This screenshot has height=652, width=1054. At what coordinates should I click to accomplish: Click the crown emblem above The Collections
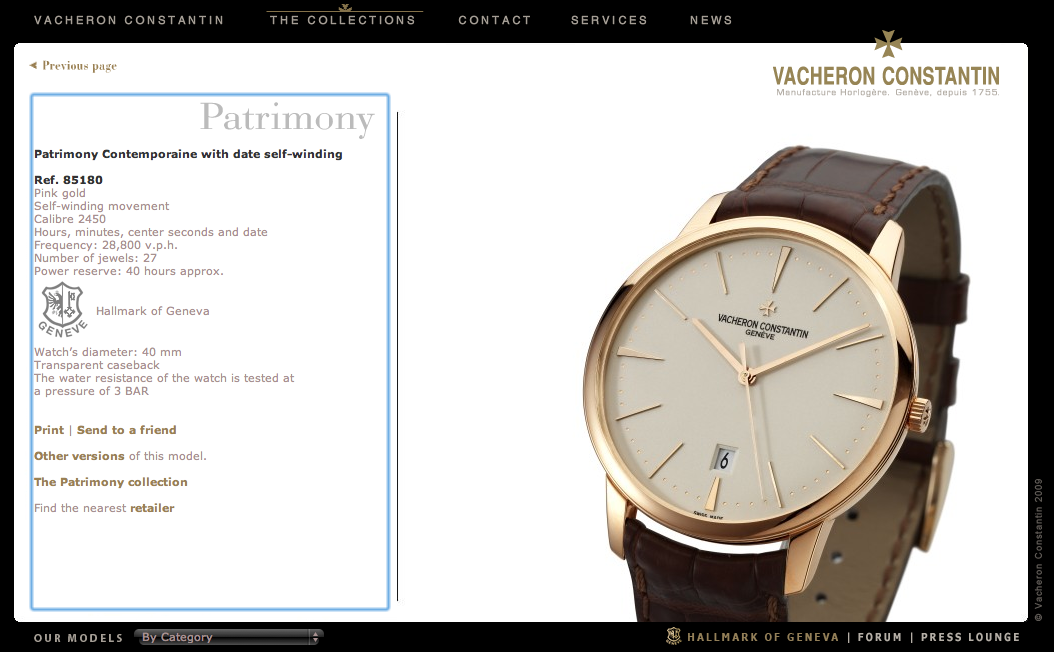pyautogui.click(x=345, y=7)
